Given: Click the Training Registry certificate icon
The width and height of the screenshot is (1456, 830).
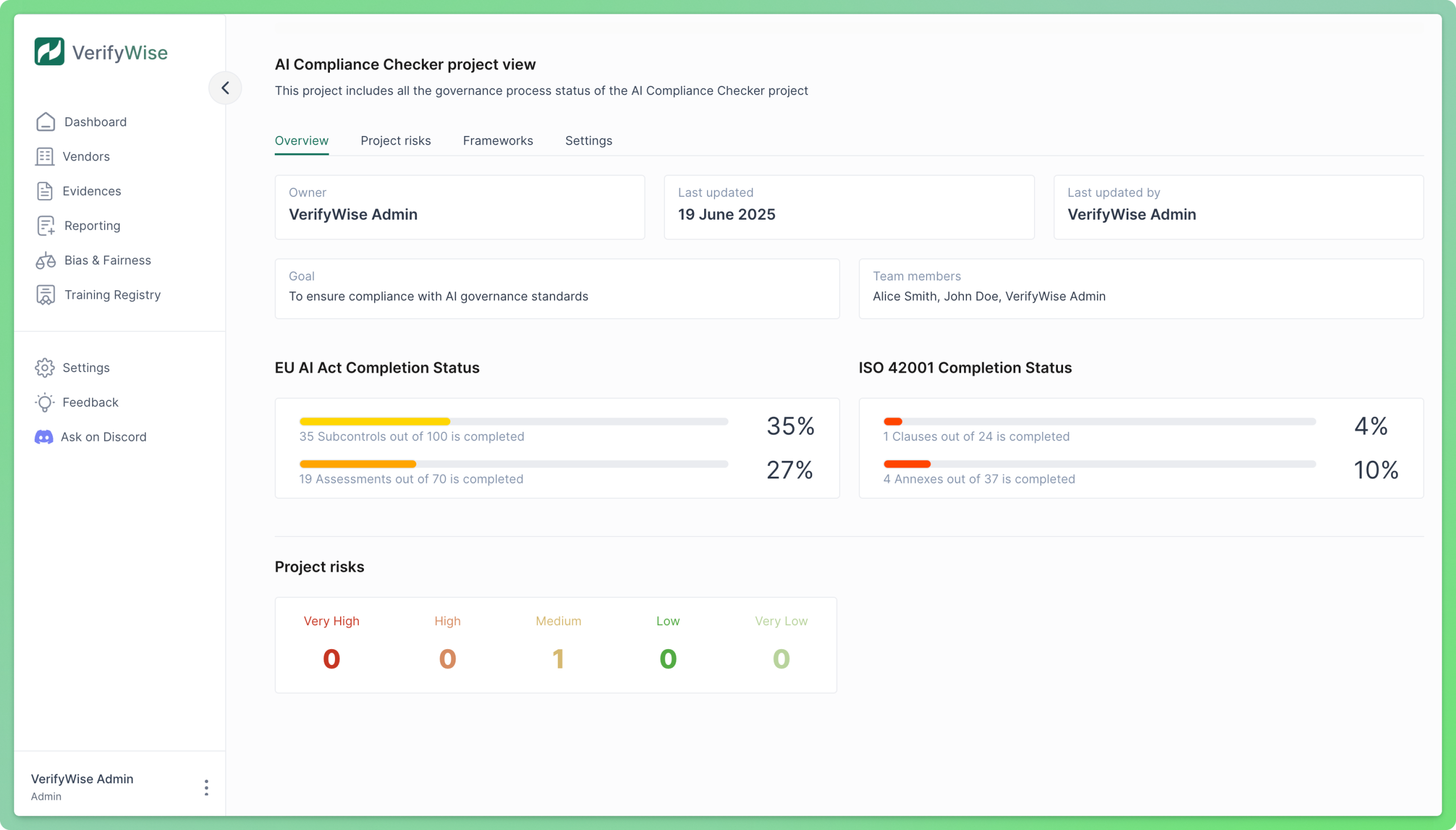Looking at the screenshot, I should click(x=45, y=295).
